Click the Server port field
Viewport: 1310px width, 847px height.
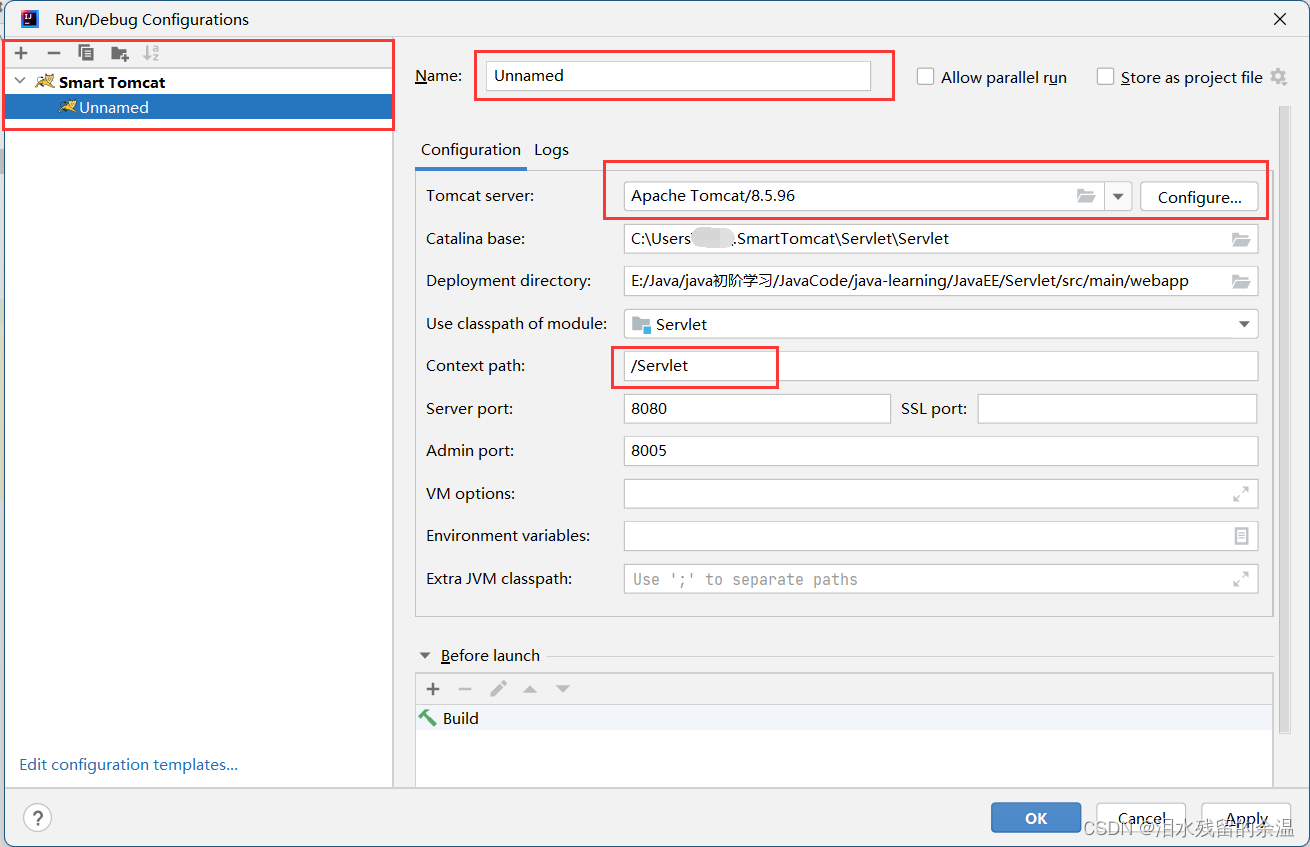(x=757, y=409)
